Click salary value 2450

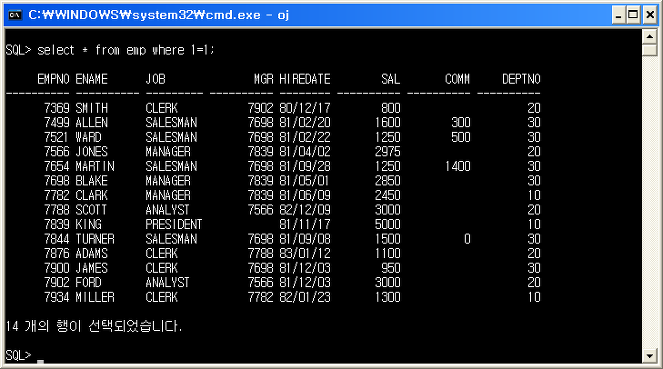pos(387,196)
